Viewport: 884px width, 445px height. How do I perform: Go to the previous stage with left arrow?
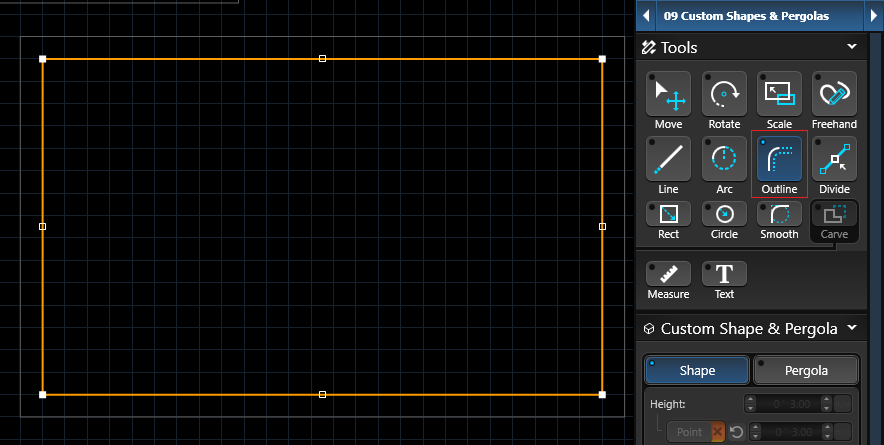(x=646, y=16)
